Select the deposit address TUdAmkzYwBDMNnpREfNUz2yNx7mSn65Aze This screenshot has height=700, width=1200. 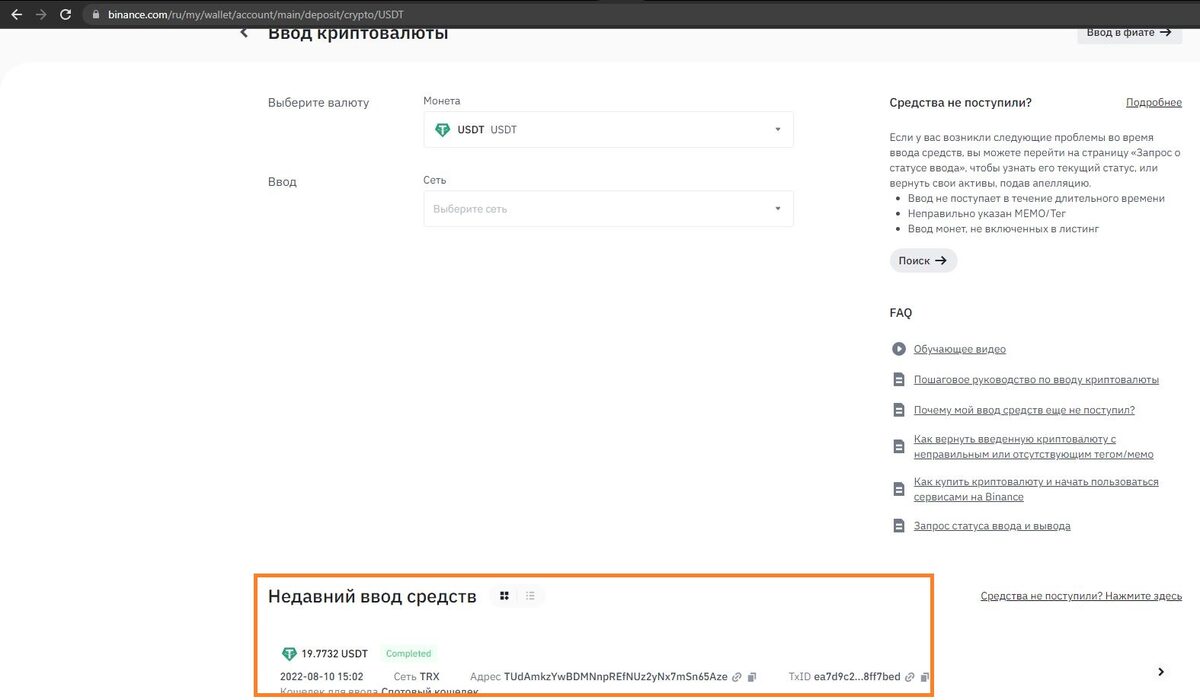pyautogui.click(x=616, y=677)
